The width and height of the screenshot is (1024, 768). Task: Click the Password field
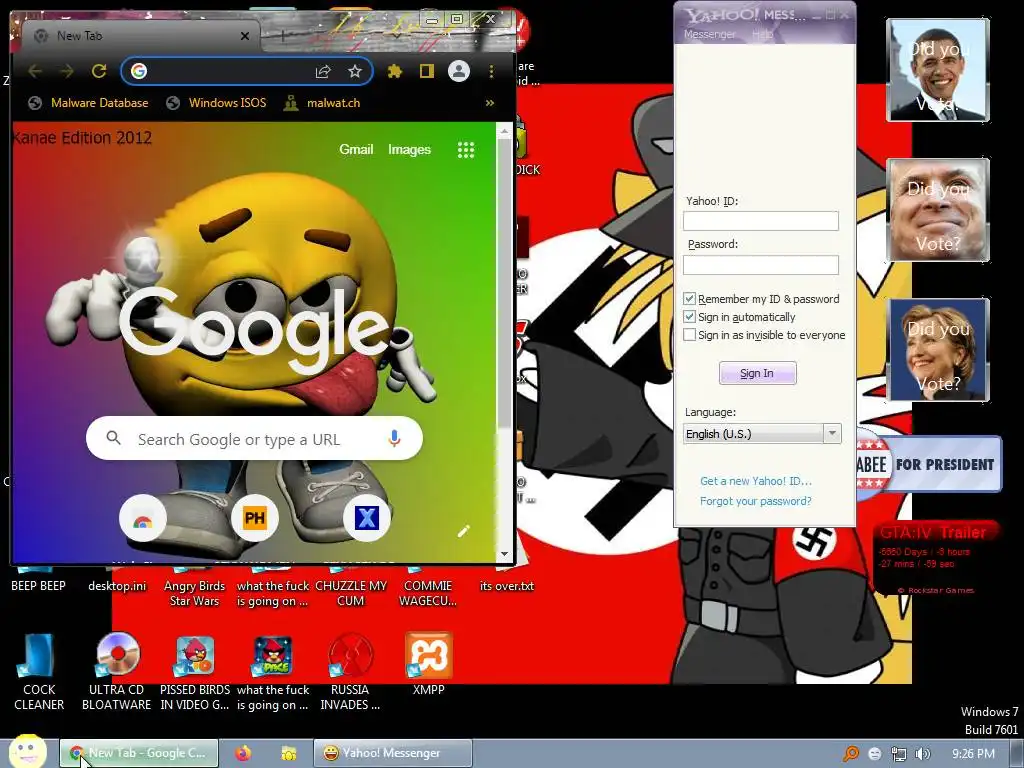[761, 264]
